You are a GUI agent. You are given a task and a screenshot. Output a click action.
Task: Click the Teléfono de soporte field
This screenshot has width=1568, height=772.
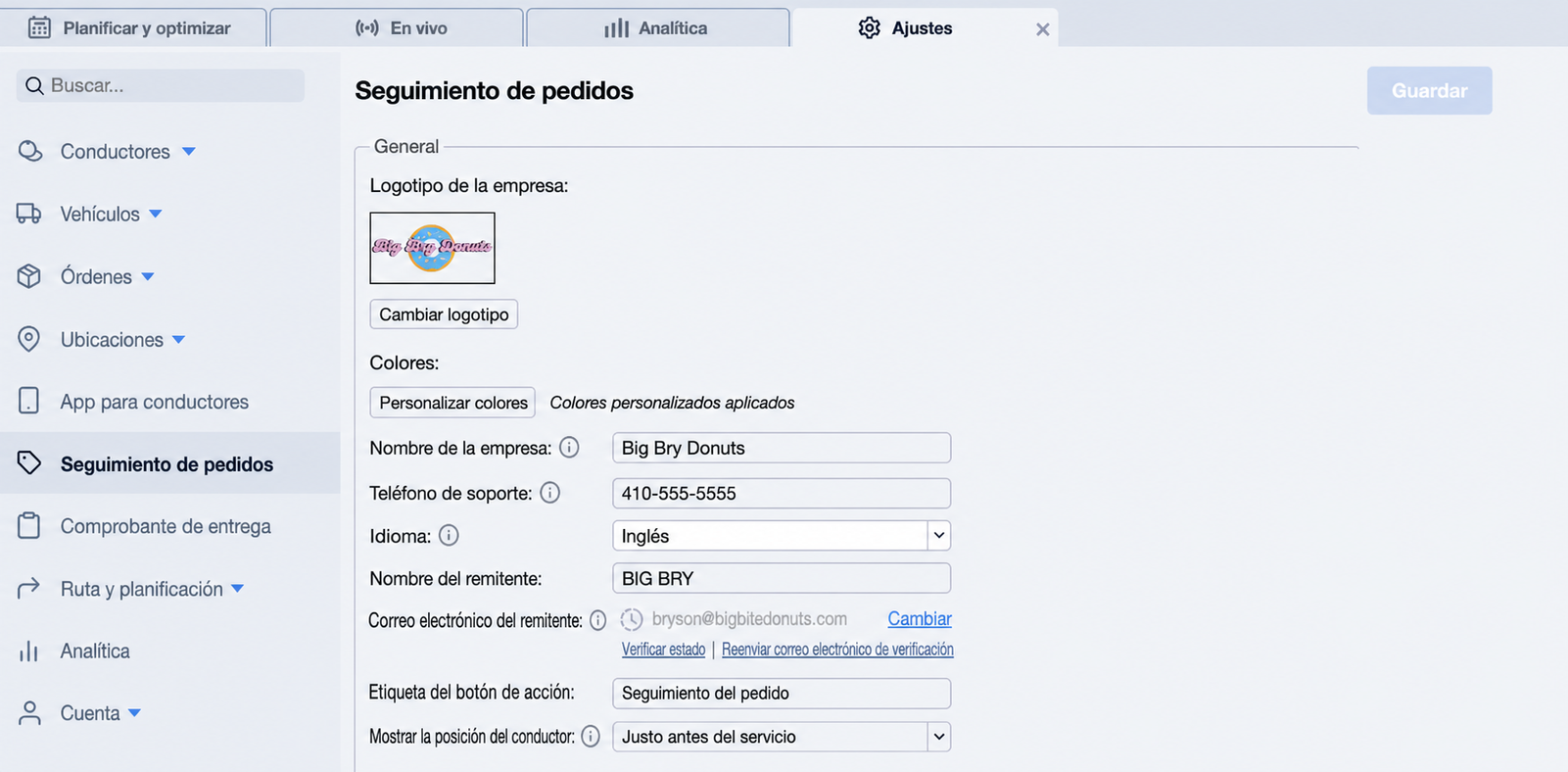[782, 493]
